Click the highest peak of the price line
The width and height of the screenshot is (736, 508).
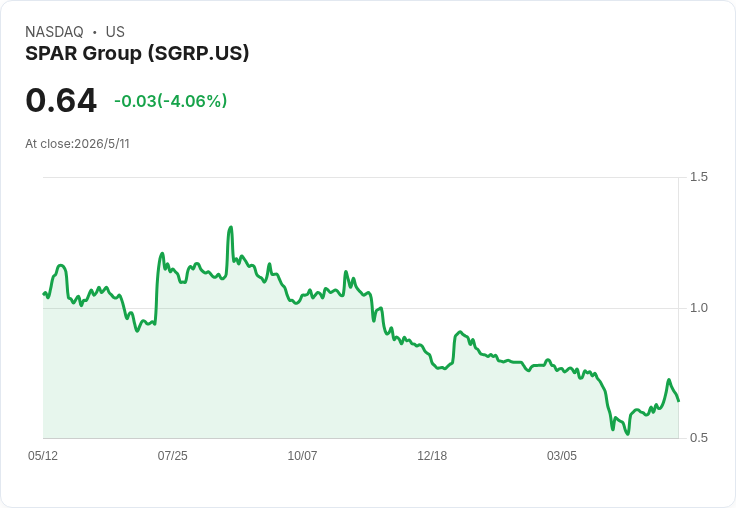click(x=230, y=228)
